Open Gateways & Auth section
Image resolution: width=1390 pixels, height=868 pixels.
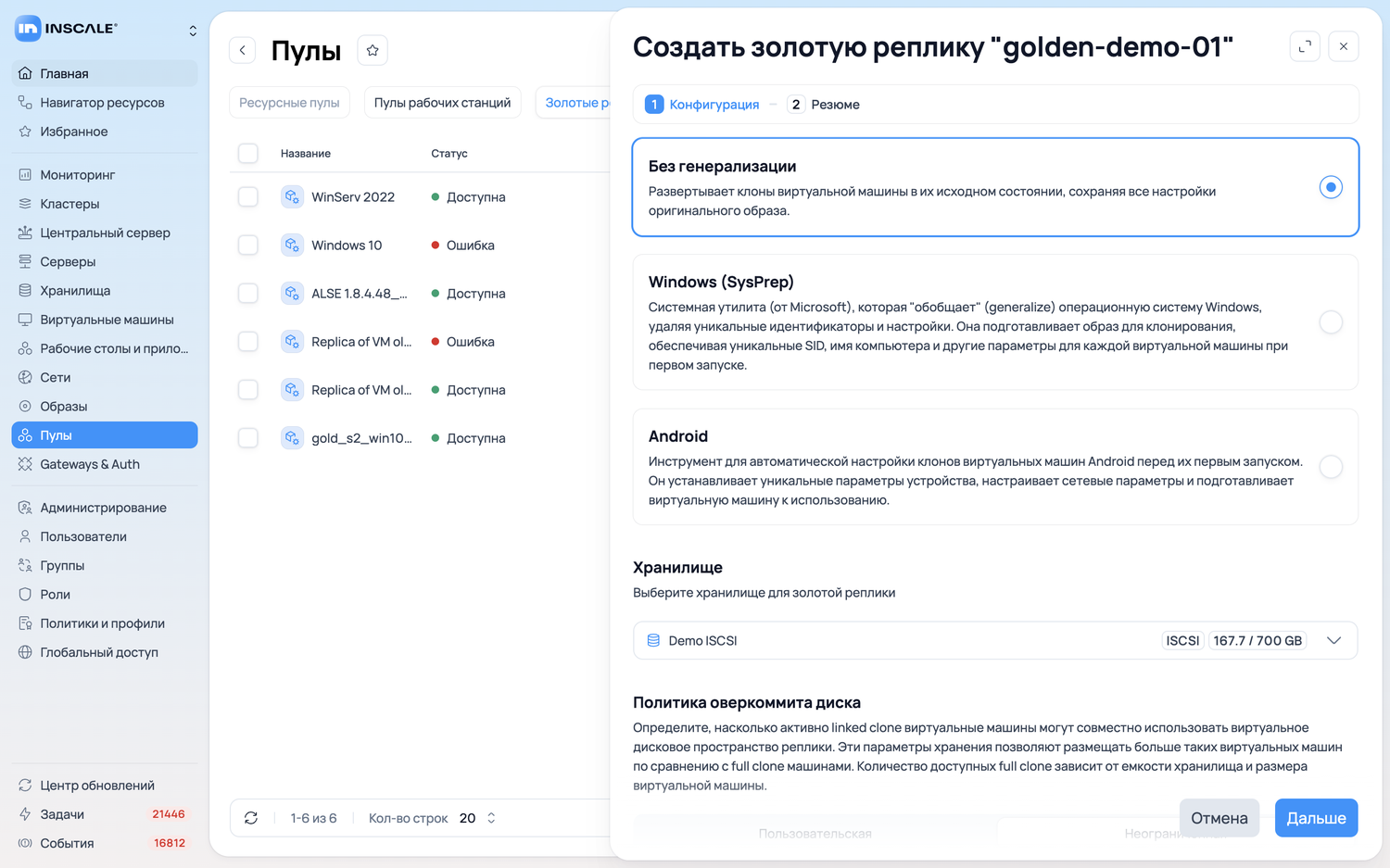[105, 464]
